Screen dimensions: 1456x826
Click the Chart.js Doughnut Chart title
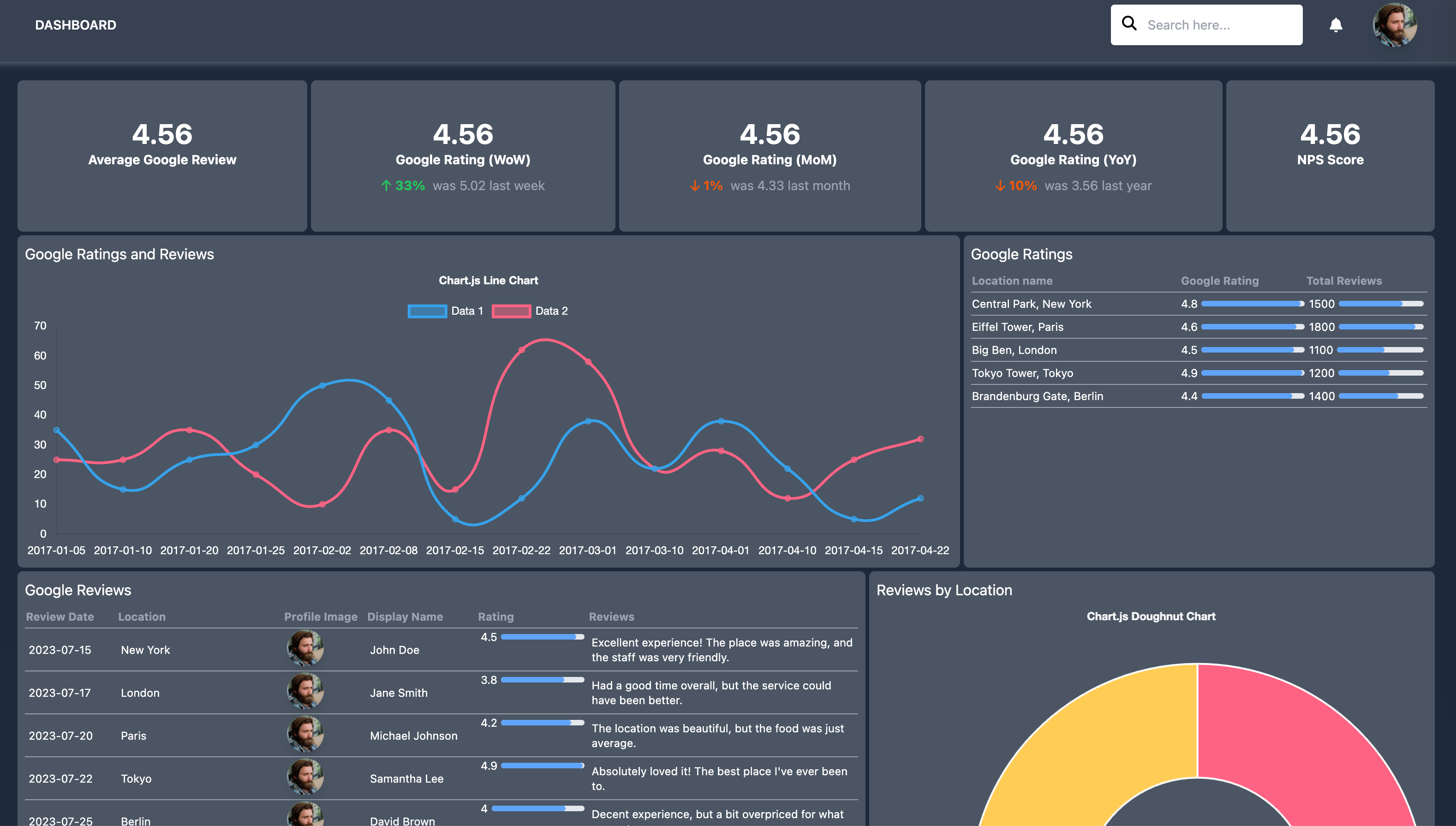pos(1151,616)
